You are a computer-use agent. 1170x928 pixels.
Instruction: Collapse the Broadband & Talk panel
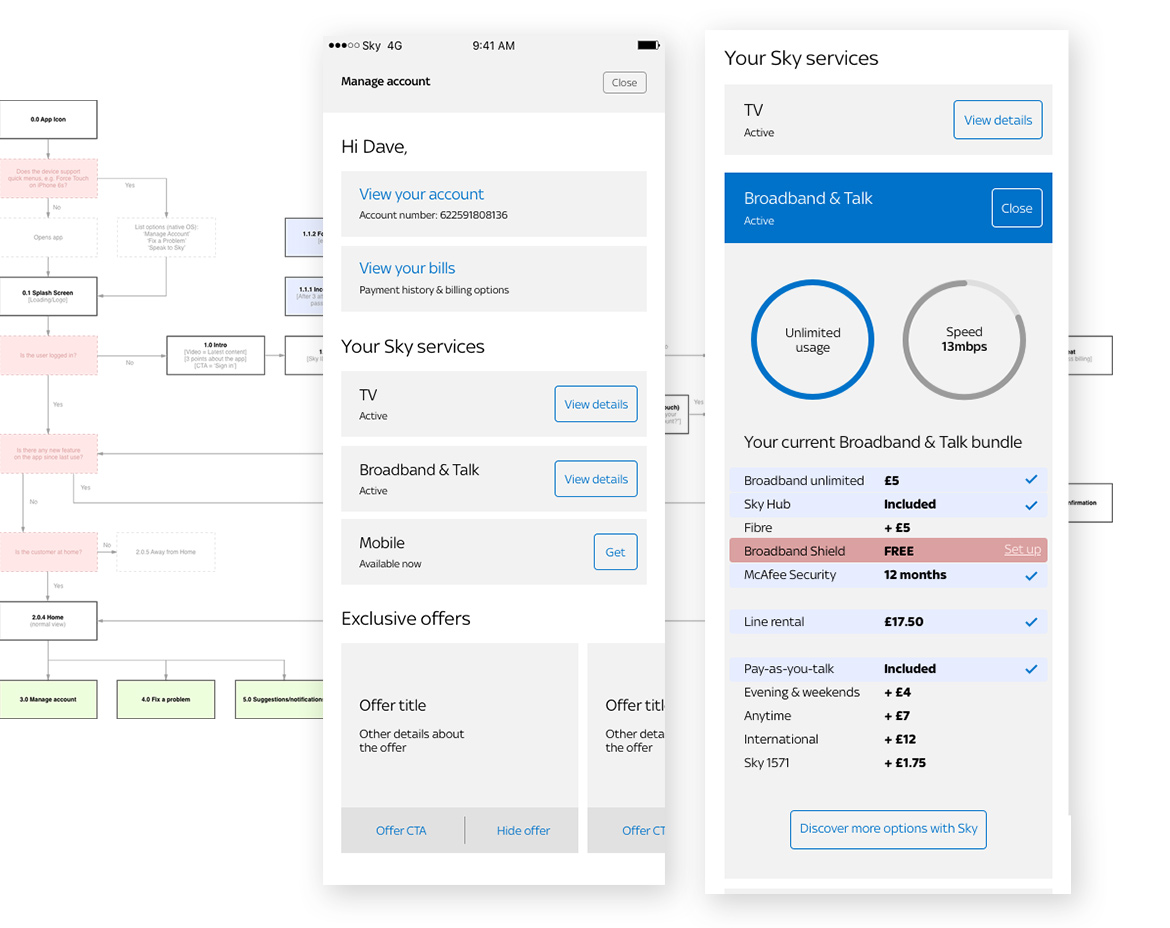(1016, 208)
